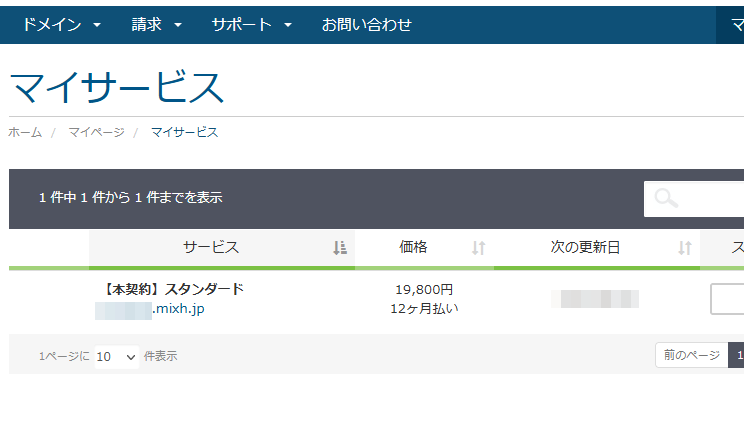This screenshot has height=438, width=744.
Task: Expand the 請求 menu
Action: pyautogui.click(x=157, y=25)
